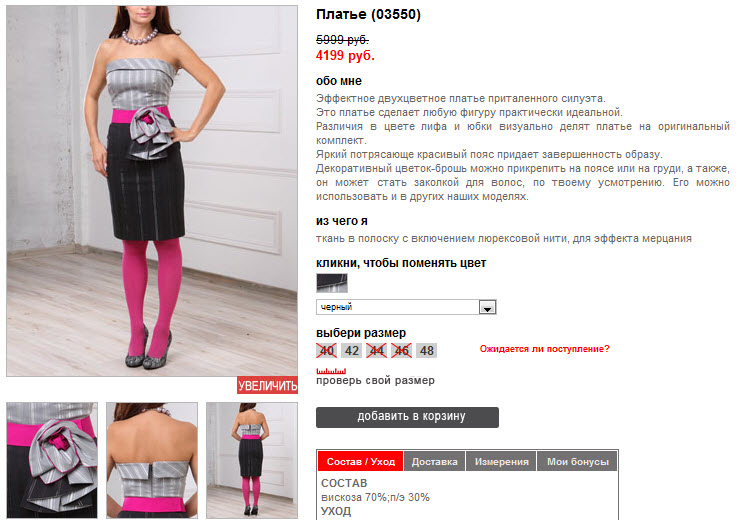
Task: View the flower brooch close-up thumbnail
Action: point(52,460)
